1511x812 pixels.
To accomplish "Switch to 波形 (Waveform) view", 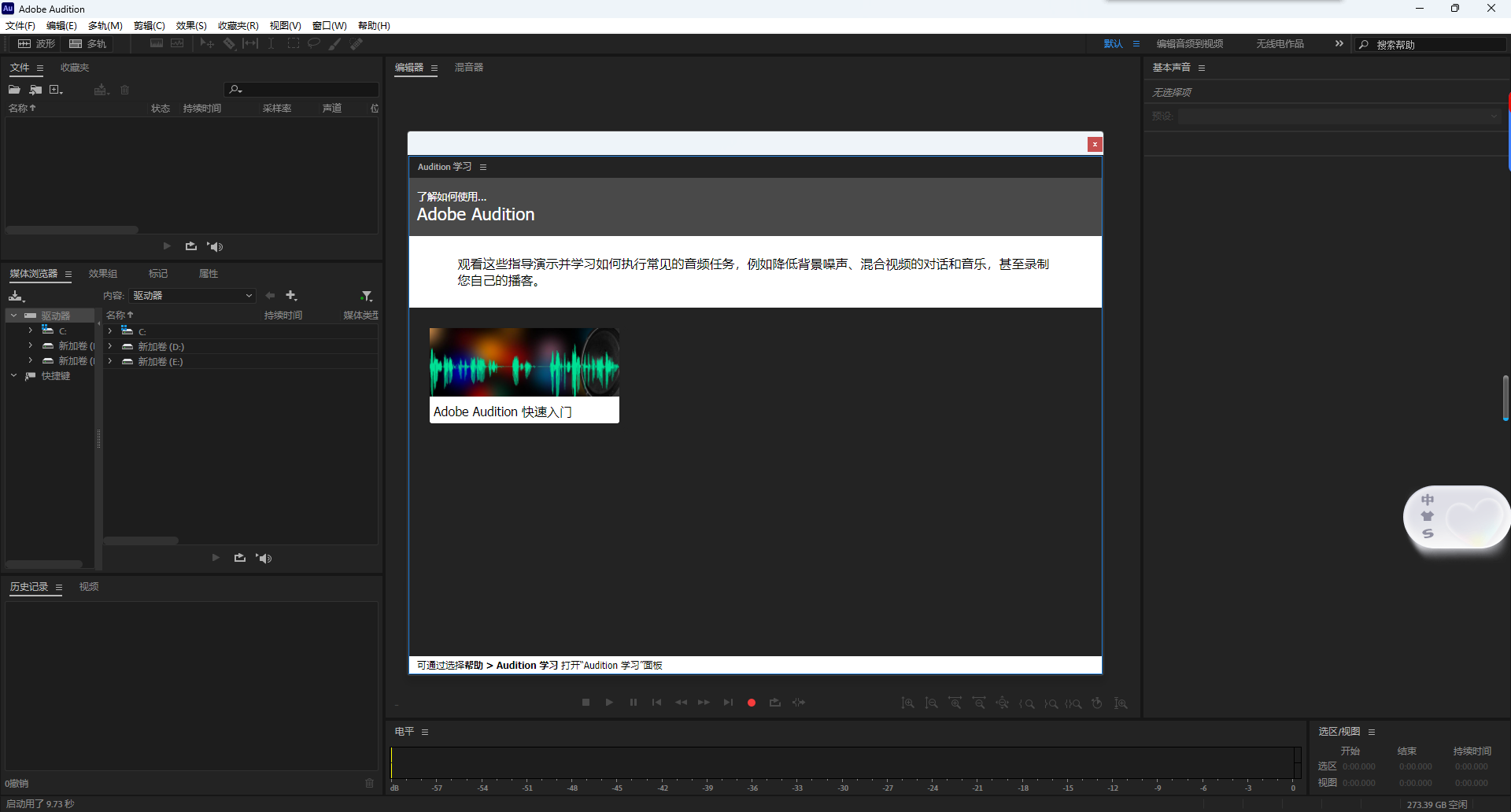I will [37, 43].
